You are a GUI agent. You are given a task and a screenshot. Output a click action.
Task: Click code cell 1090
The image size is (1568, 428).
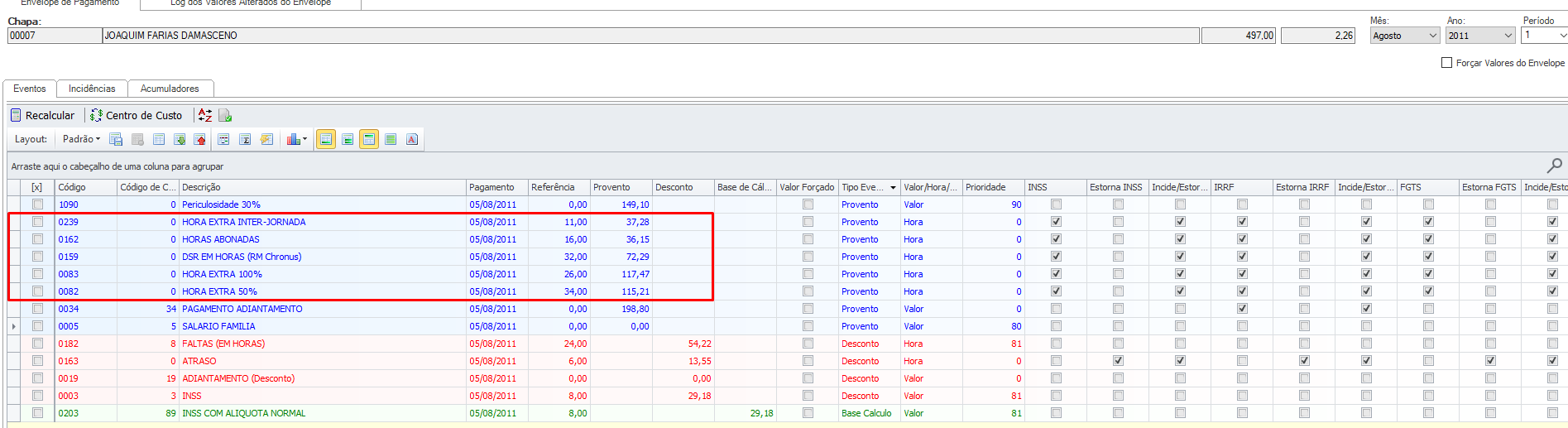tap(86, 204)
